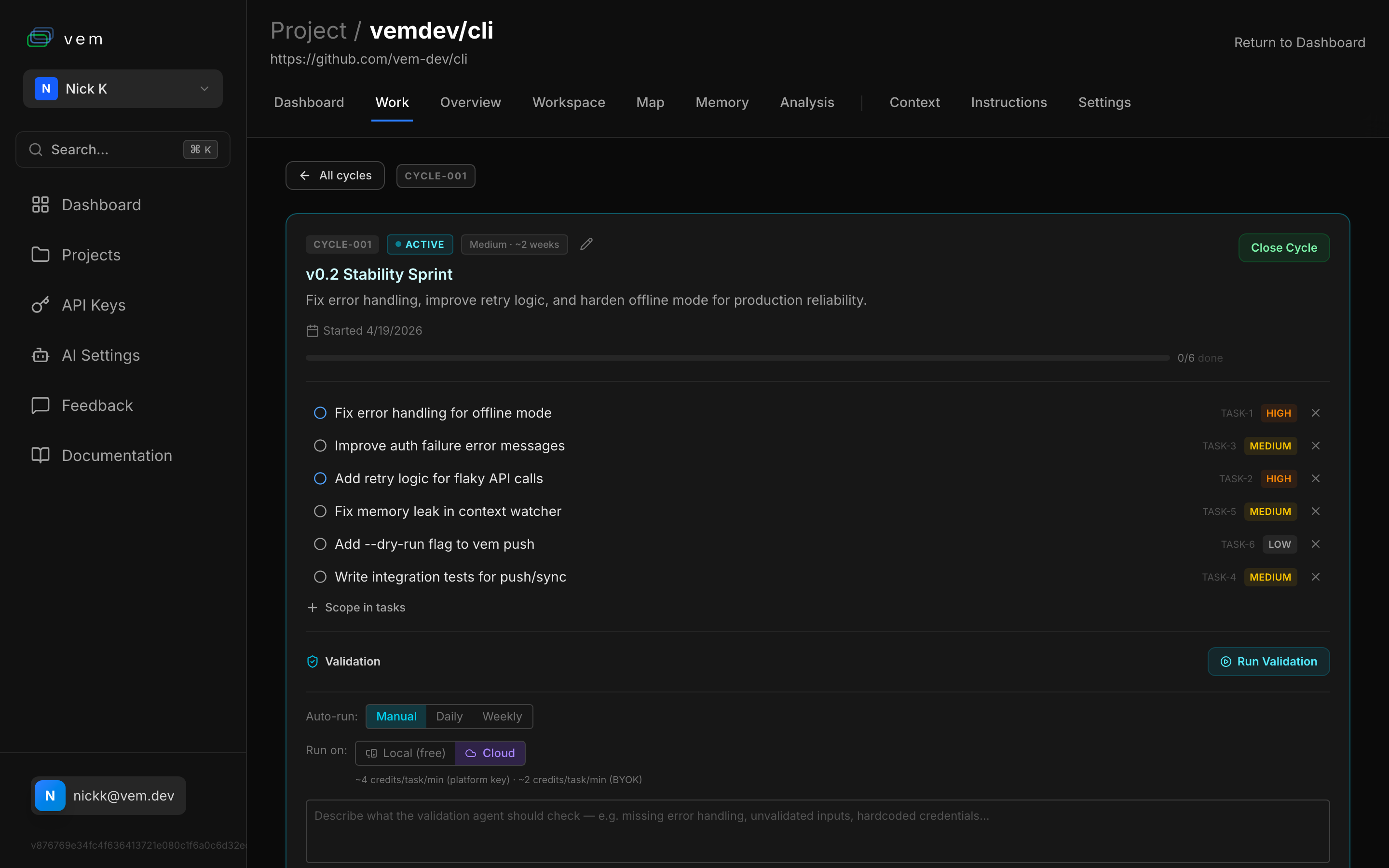Switch Run on to Local (free)
The width and height of the screenshot is (1389, 868).
[x=406, y=753]
